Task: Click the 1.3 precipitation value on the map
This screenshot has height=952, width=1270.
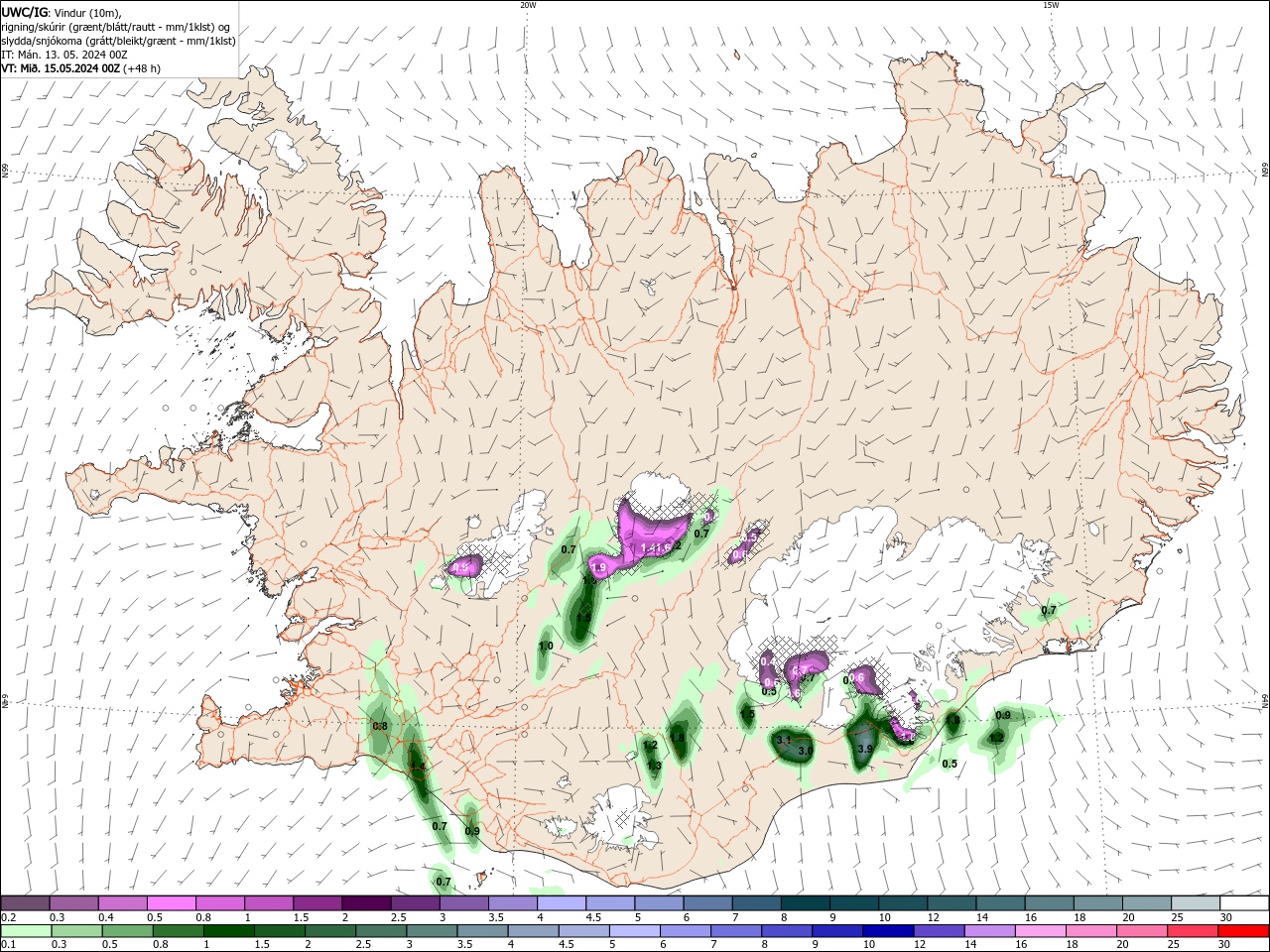Action: 655,766
